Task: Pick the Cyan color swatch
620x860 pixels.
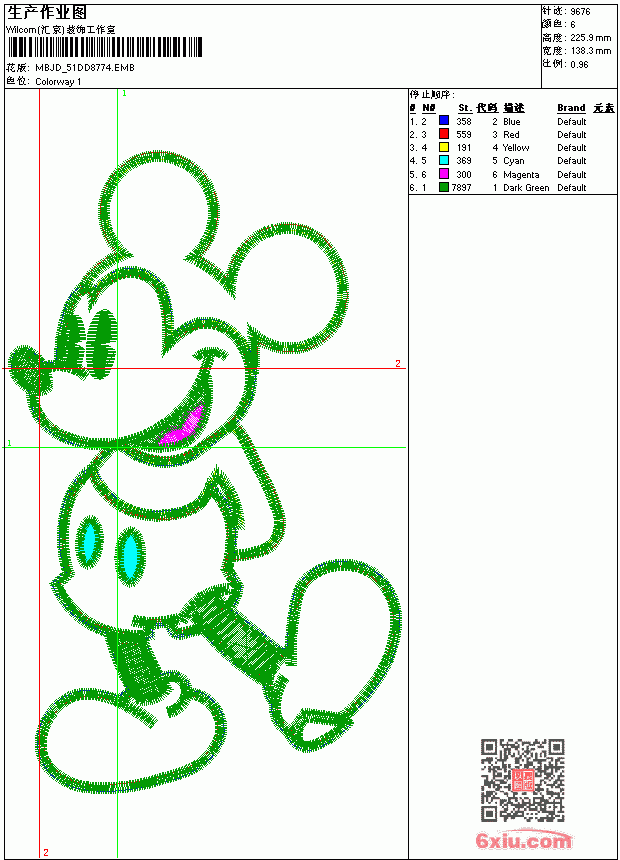Action: click(x=444, y=160)
